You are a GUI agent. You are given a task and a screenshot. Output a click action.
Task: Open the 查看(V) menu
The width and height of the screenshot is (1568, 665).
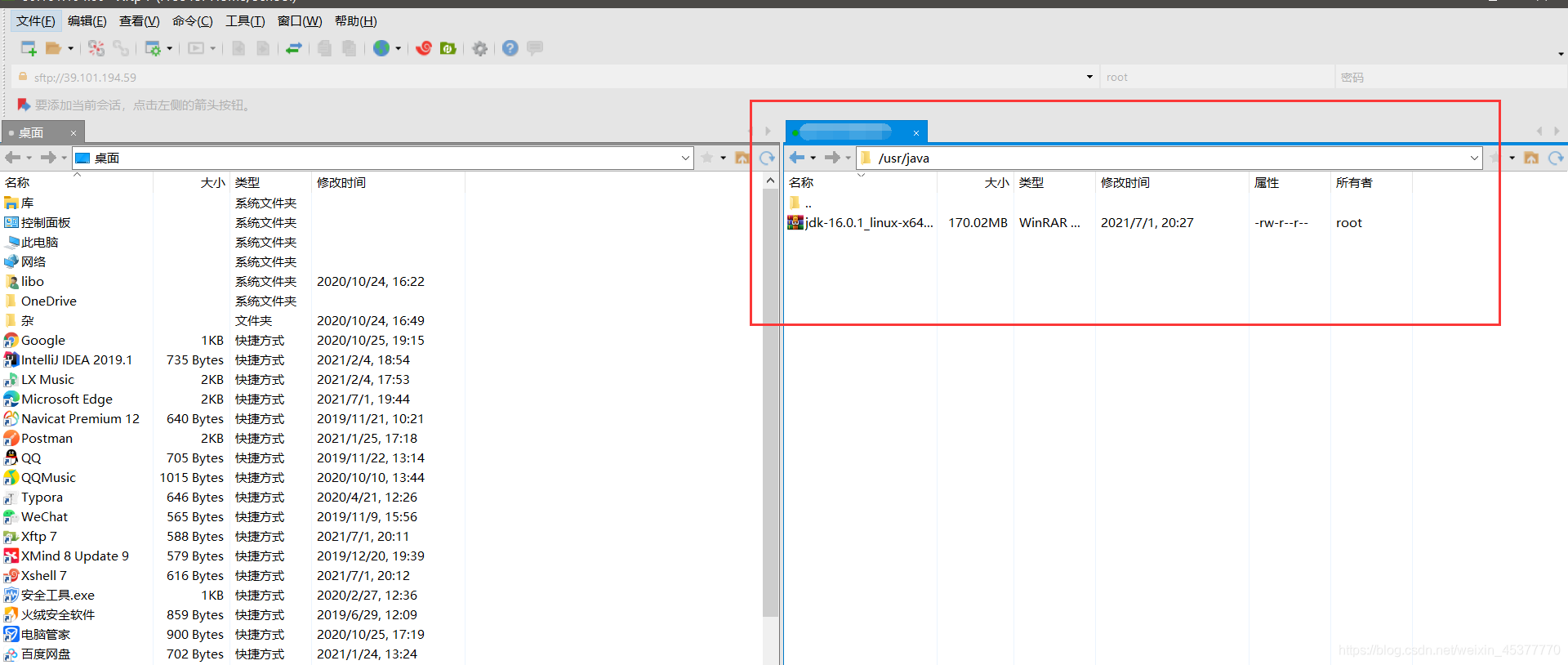tap(140, 21)
